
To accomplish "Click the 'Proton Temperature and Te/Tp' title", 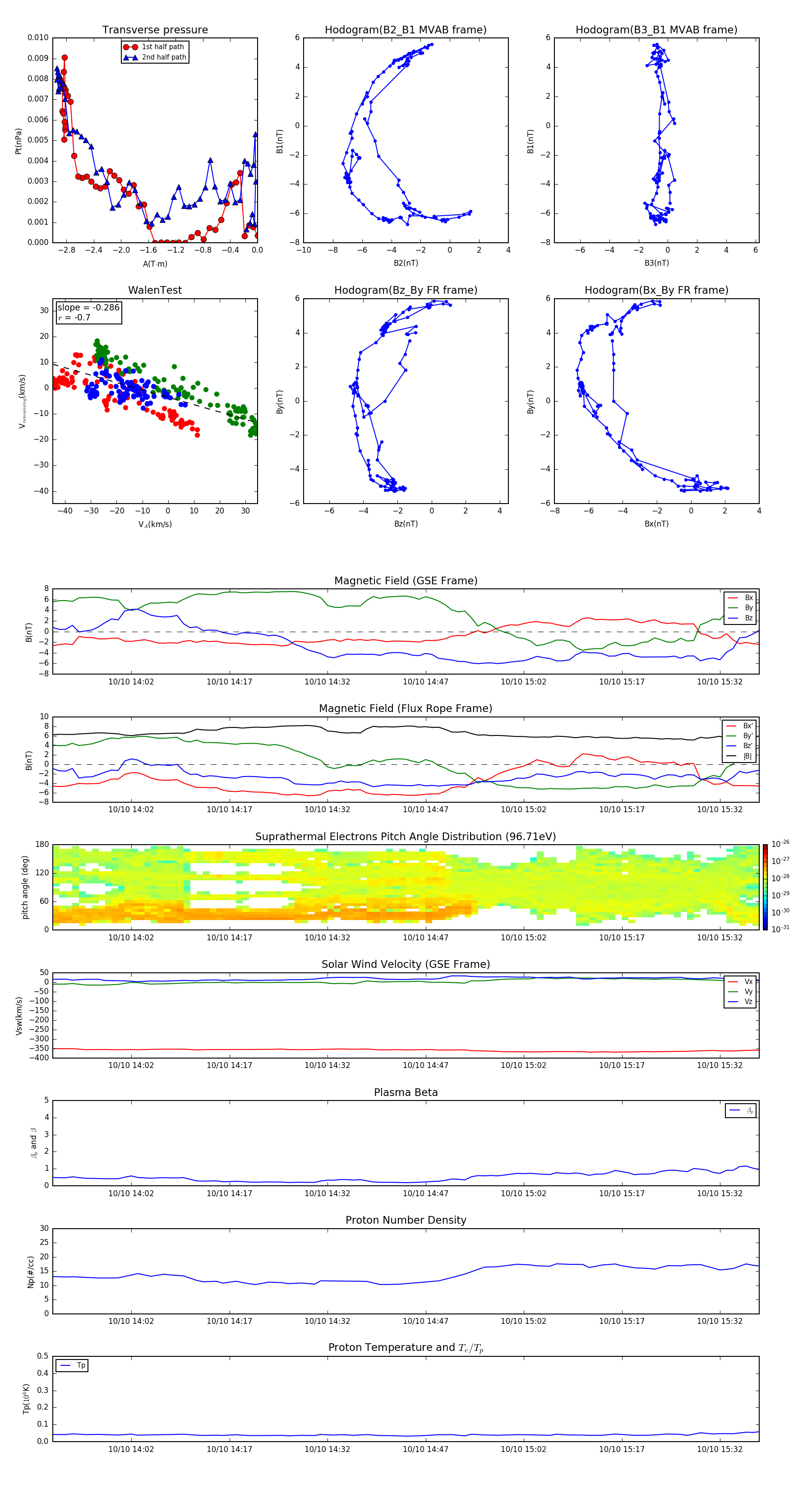I will 406,1347.
